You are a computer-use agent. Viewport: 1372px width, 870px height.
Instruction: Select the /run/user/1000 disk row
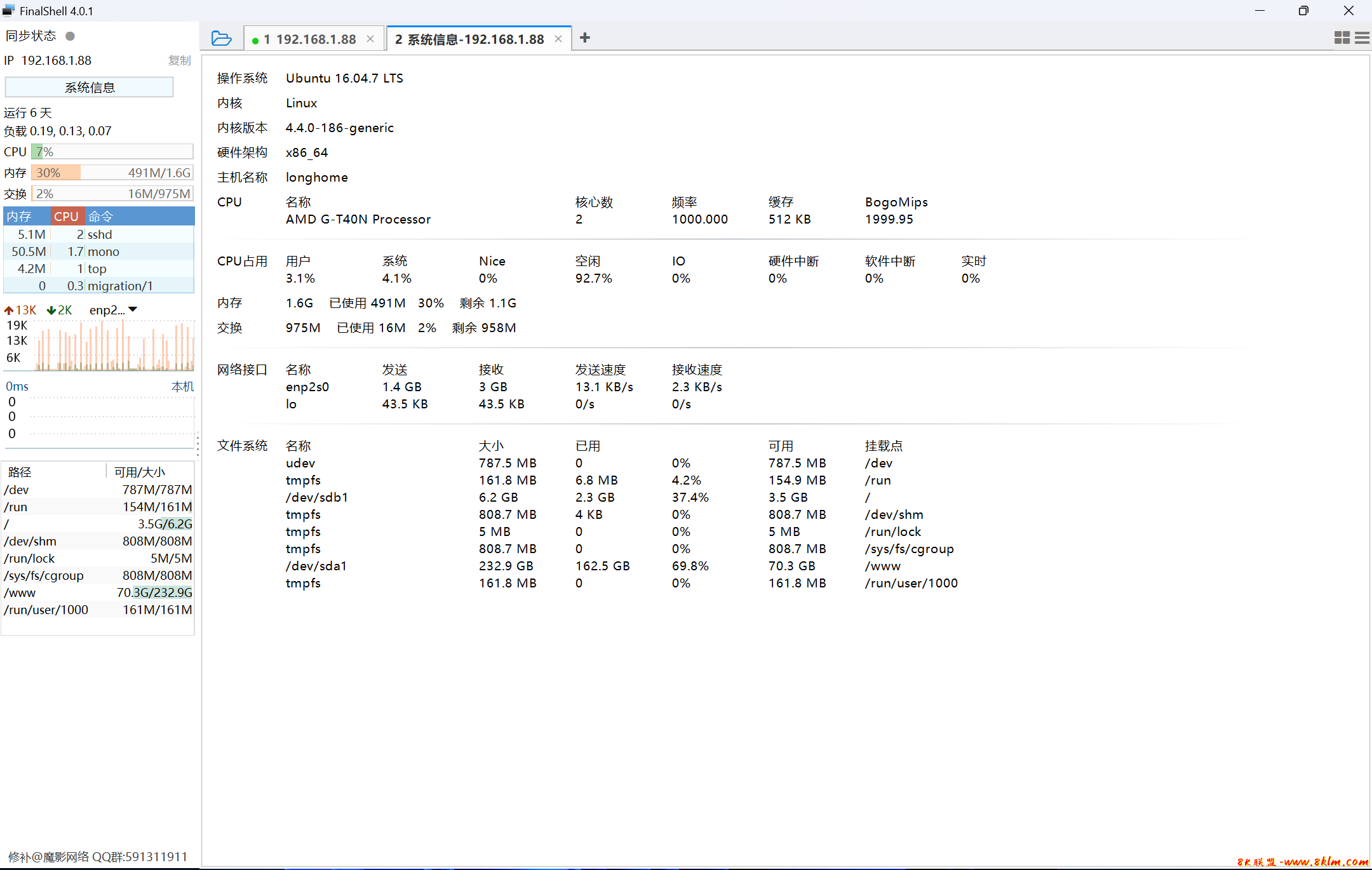click(98, 610)
